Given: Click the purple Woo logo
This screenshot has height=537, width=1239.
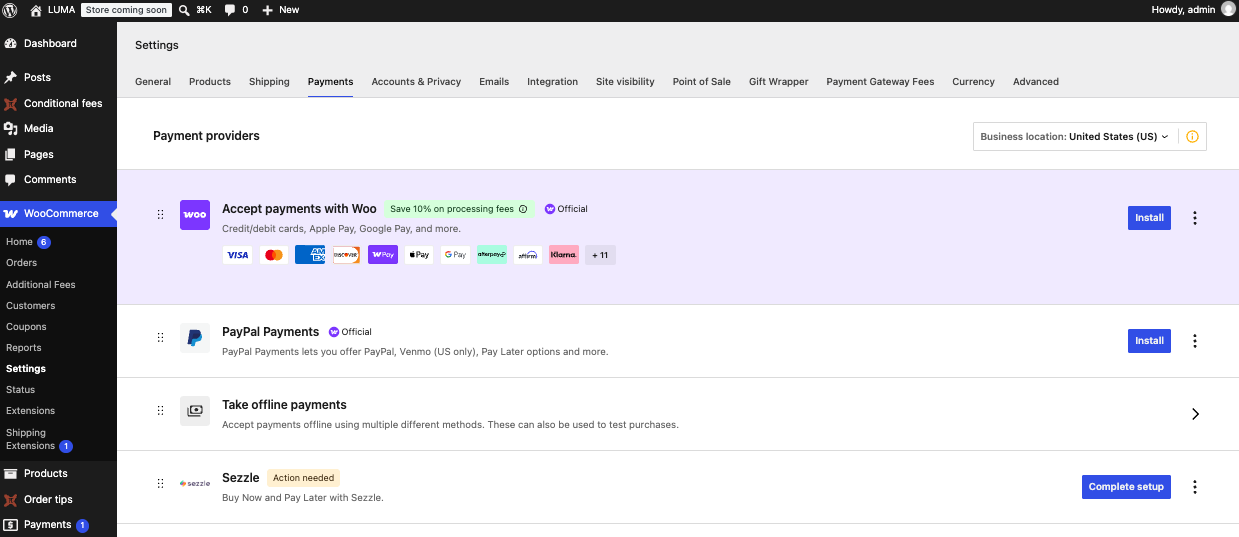Looking at the screenshot, I should tap(195, 215).
